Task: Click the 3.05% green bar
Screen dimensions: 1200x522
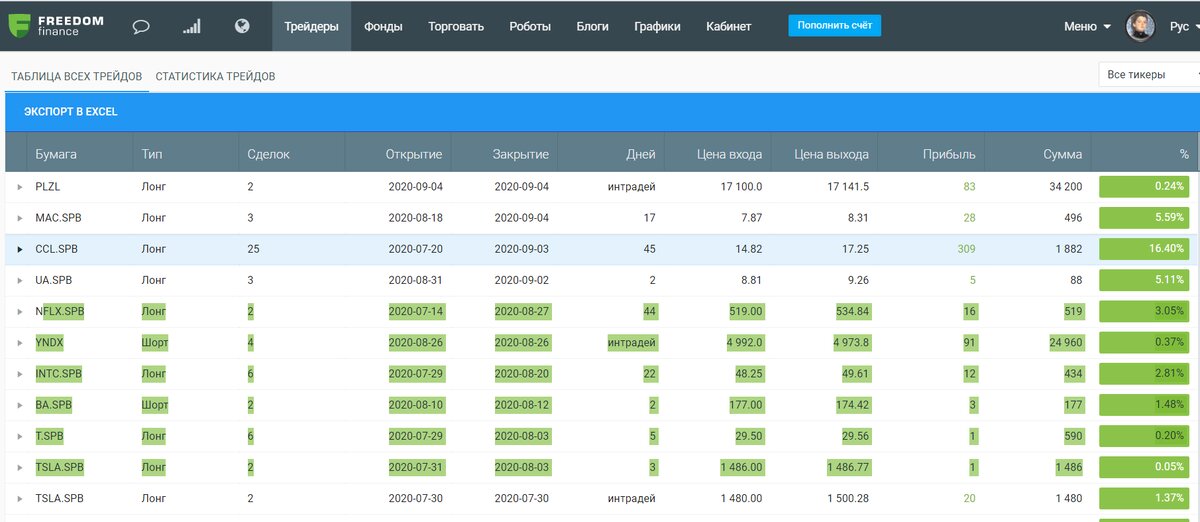Action: coord(1145,312)
